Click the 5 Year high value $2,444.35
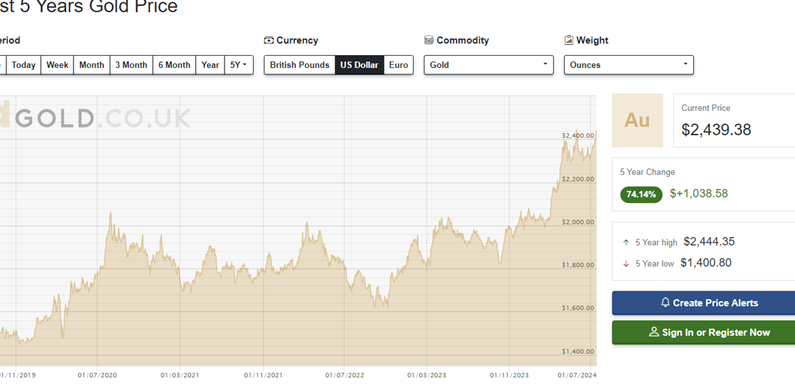This screenshot has width=795, height=388. pos(709,242)
